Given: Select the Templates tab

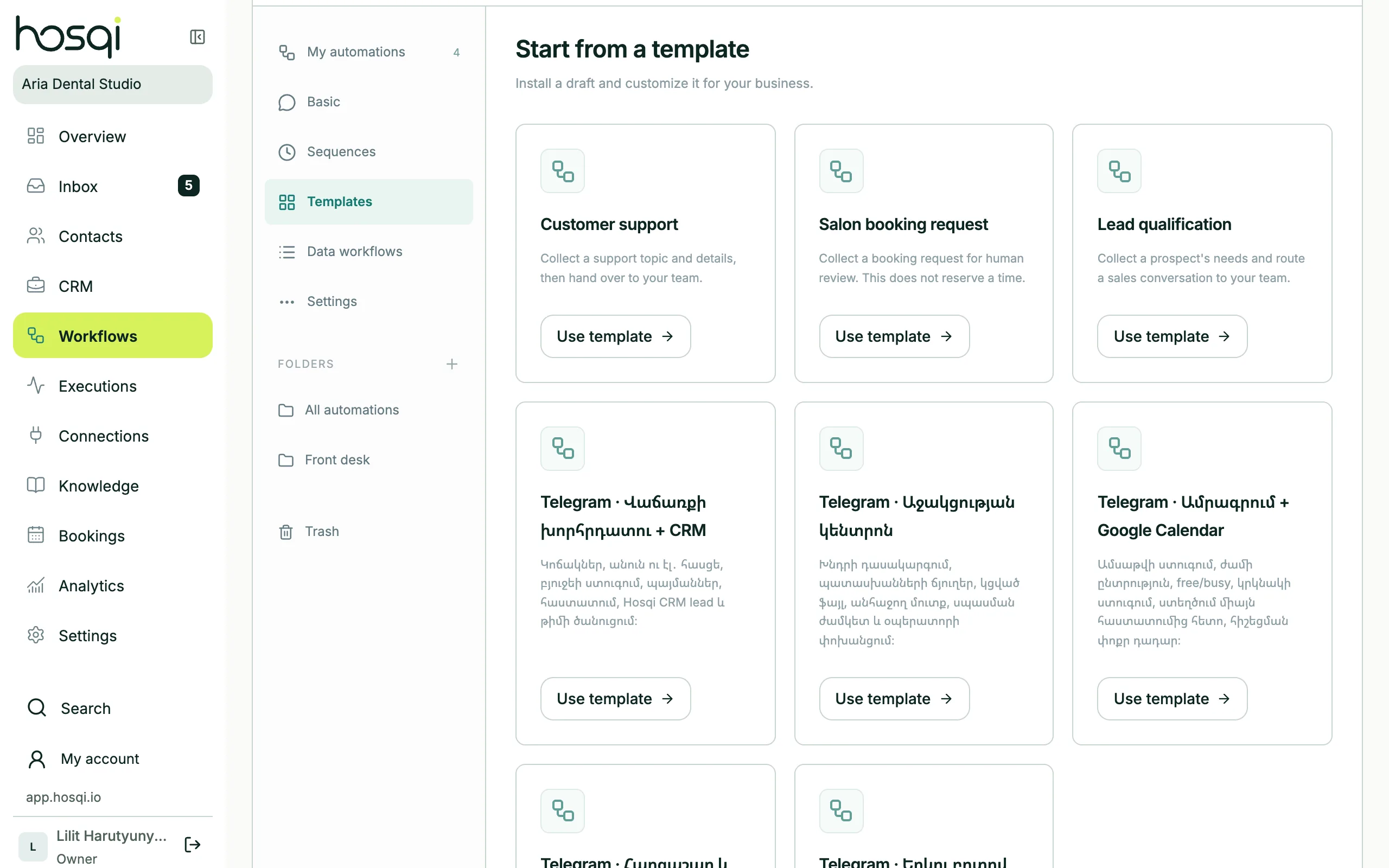Looking at the screenshot, I should pyautogui.click(x=368, y=201).
